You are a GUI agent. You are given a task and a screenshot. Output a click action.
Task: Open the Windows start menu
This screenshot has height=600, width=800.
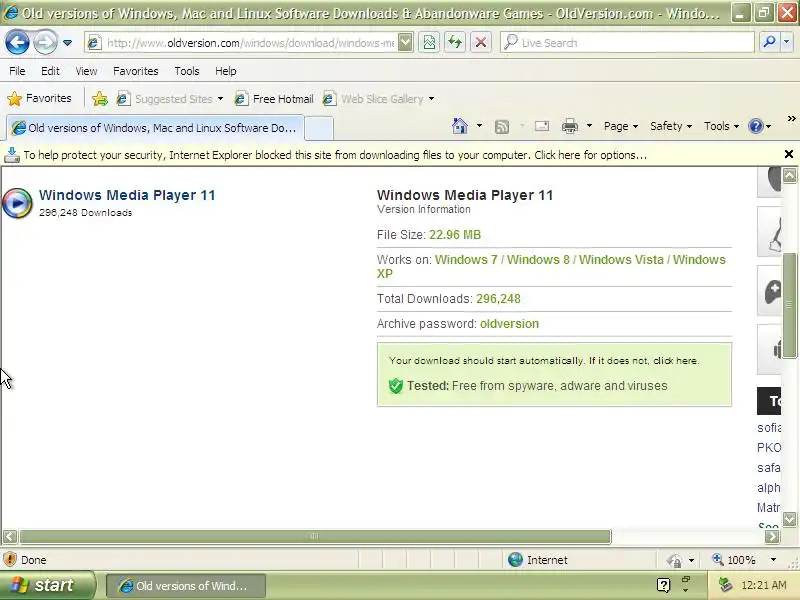coord(47,585)
